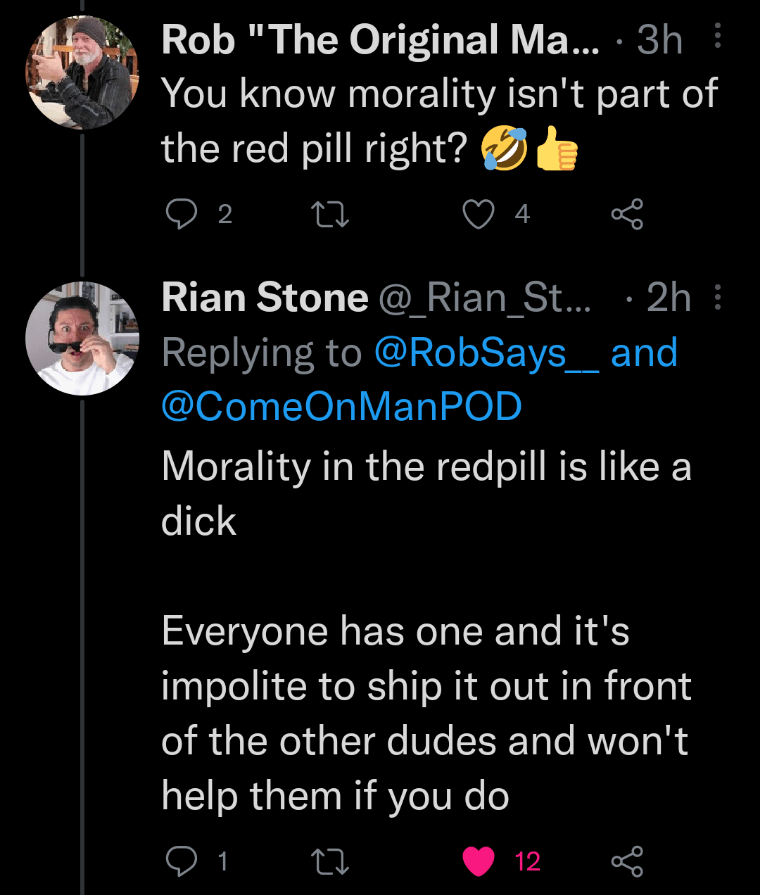Like Rob's tweet with 4 likes
Image resolution: width=760 pixels, height=895 pixels.
(482, 212)
